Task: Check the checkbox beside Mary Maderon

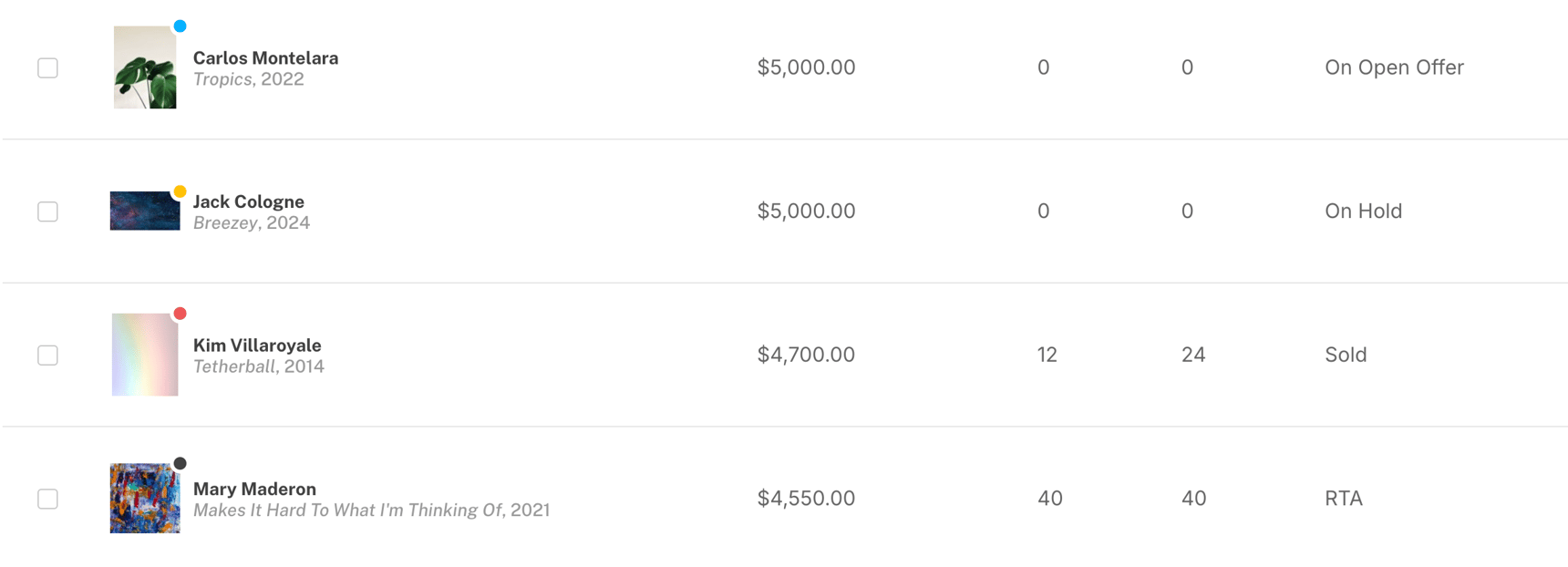Action: [47, 499]
